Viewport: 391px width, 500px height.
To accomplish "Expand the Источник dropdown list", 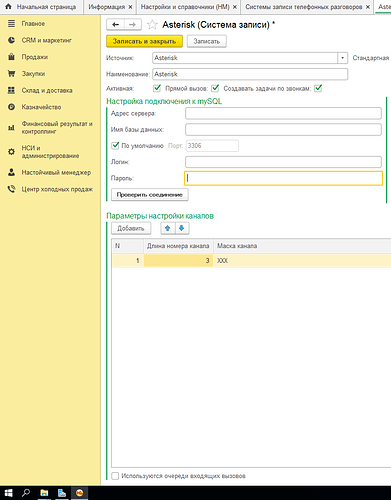I will click(342, 58).
